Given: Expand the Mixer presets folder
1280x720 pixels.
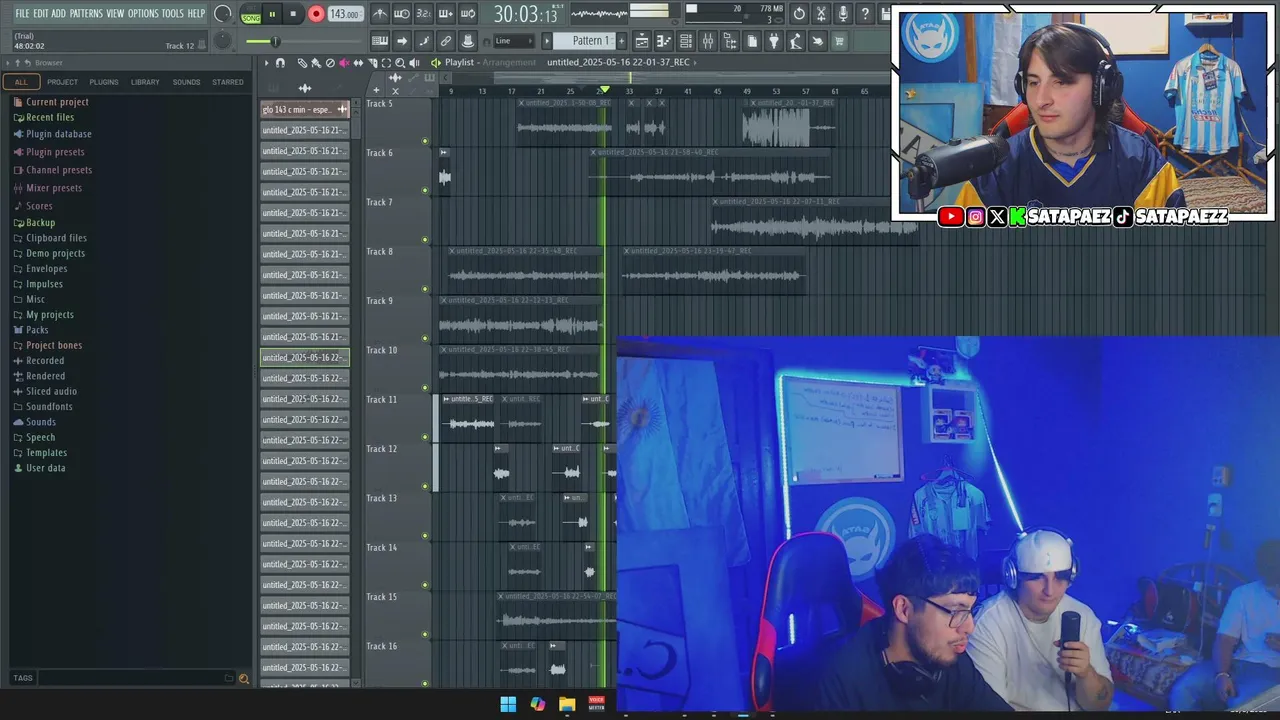Looking at the screenshot, I should coord(54,188).
